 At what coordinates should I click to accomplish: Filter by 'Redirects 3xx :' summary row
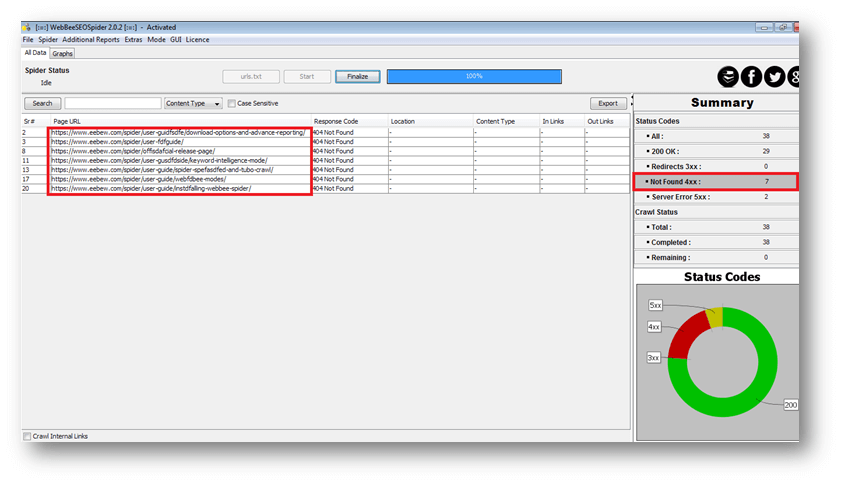pos(716,166)
